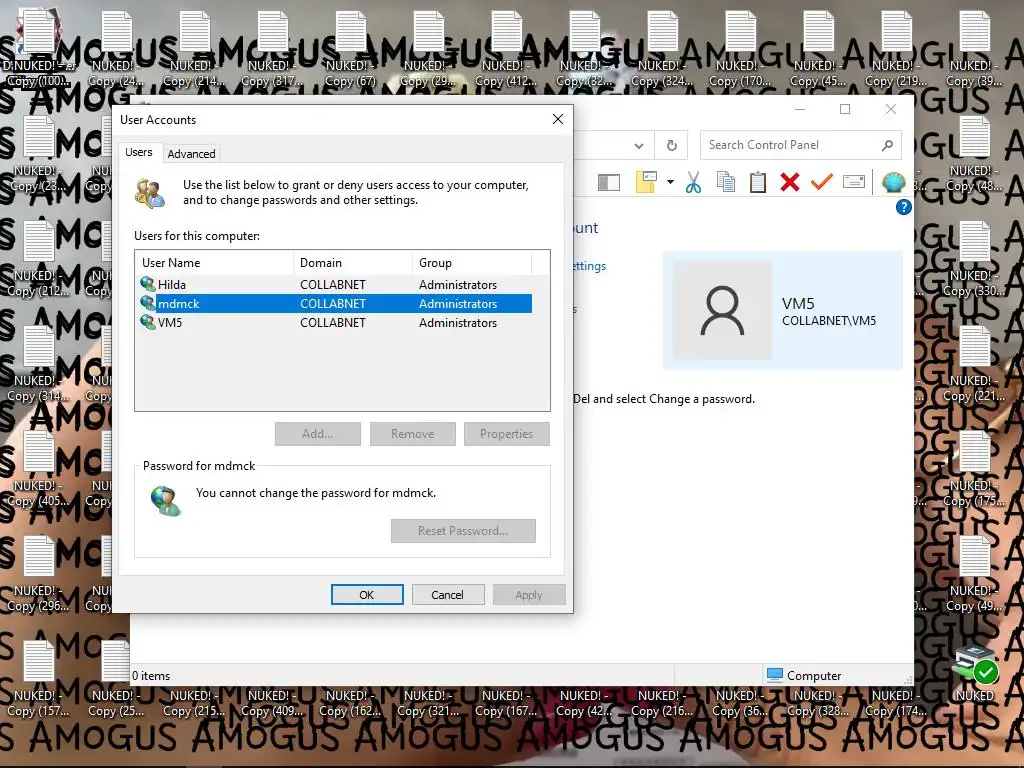
Task: Click the VM5 user icon in list
Action: [148, 322]
